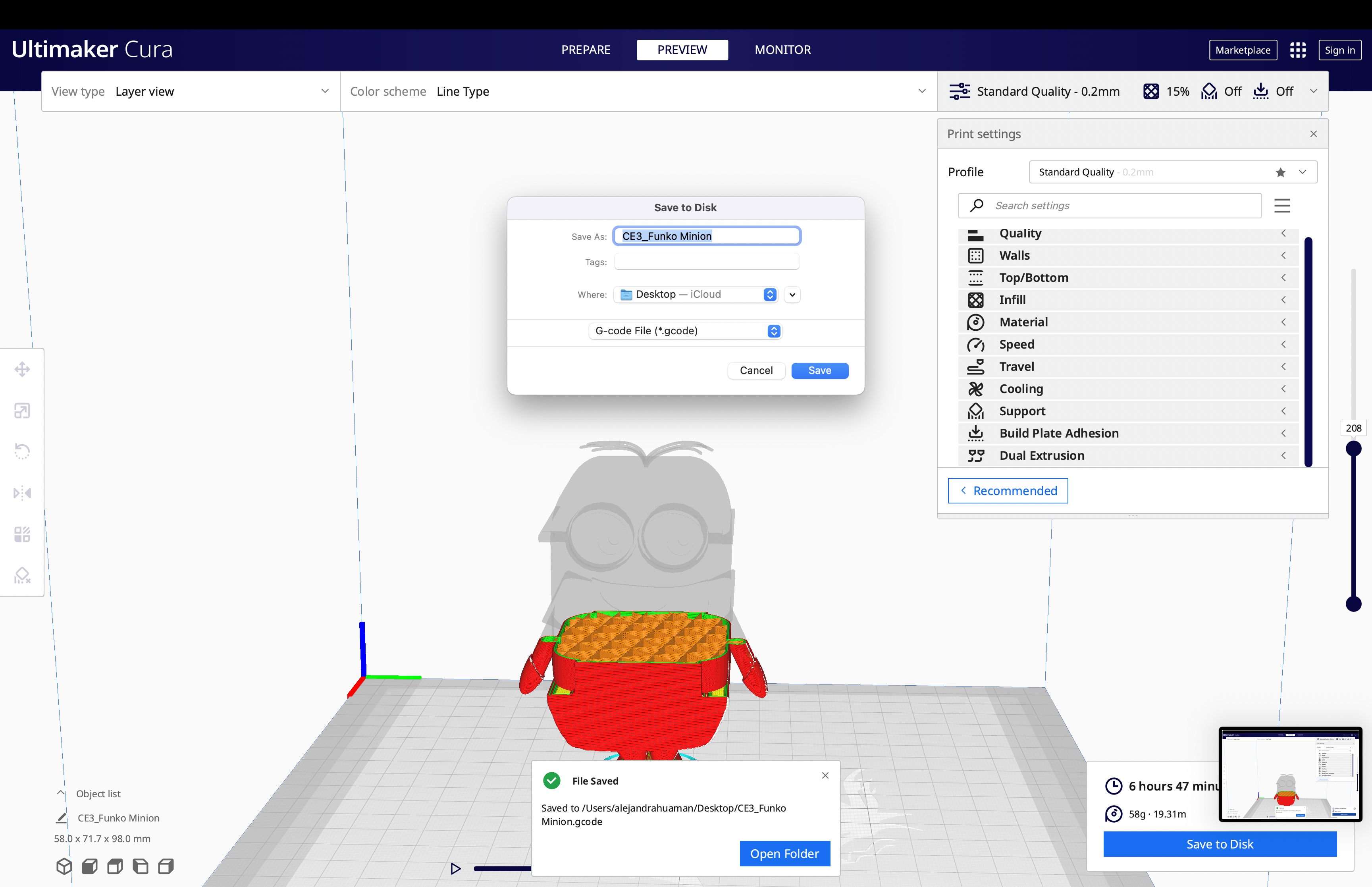Select the Rotate tool in left toolbar
Image resolution: width=1372 pixels, height=887 pixels.
tap(22, 451)
